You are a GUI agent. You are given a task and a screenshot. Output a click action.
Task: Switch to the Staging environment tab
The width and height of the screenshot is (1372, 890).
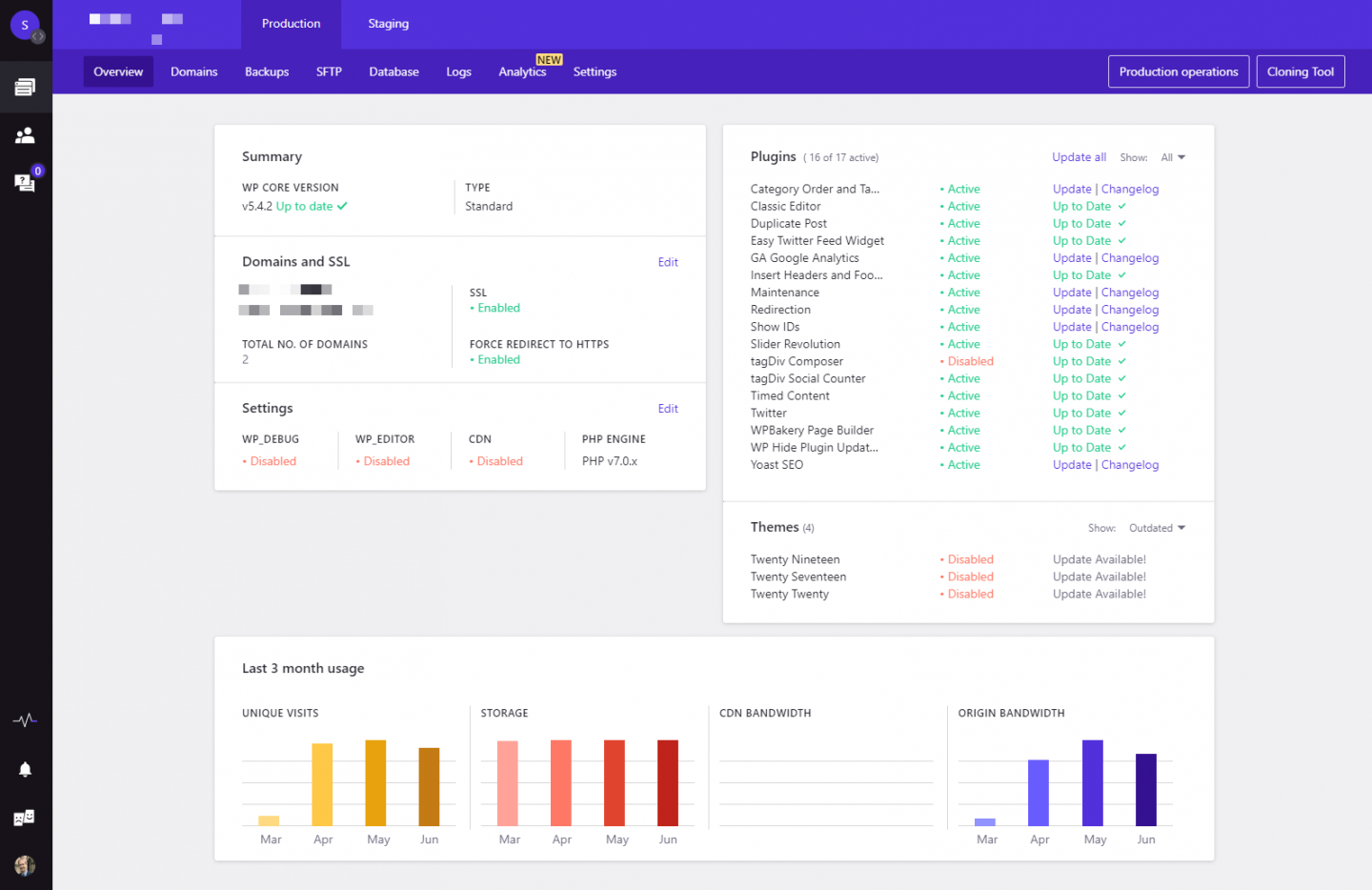click(x=388, y=24)
